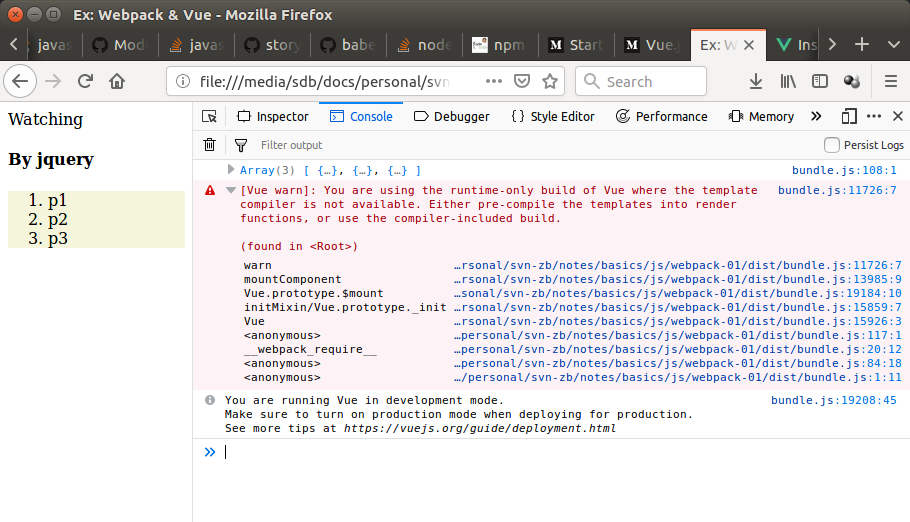Expand the Array(3) console entry
Image resolution: width=910 pixels, height=522 pixels.
coord(231,170)
